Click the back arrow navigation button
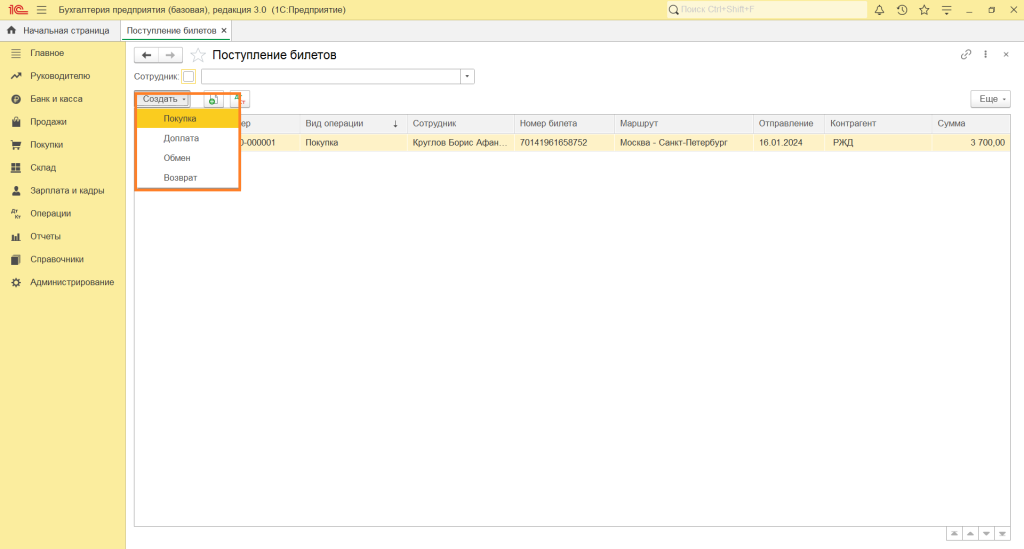The height and width of the screenshot is (549, 1024). tap(147, 55)
